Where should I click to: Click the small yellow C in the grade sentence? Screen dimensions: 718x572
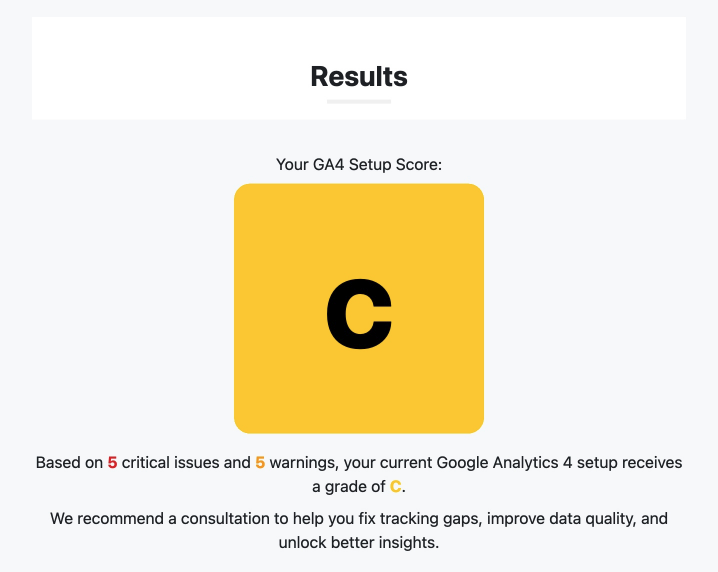point(396,486)
